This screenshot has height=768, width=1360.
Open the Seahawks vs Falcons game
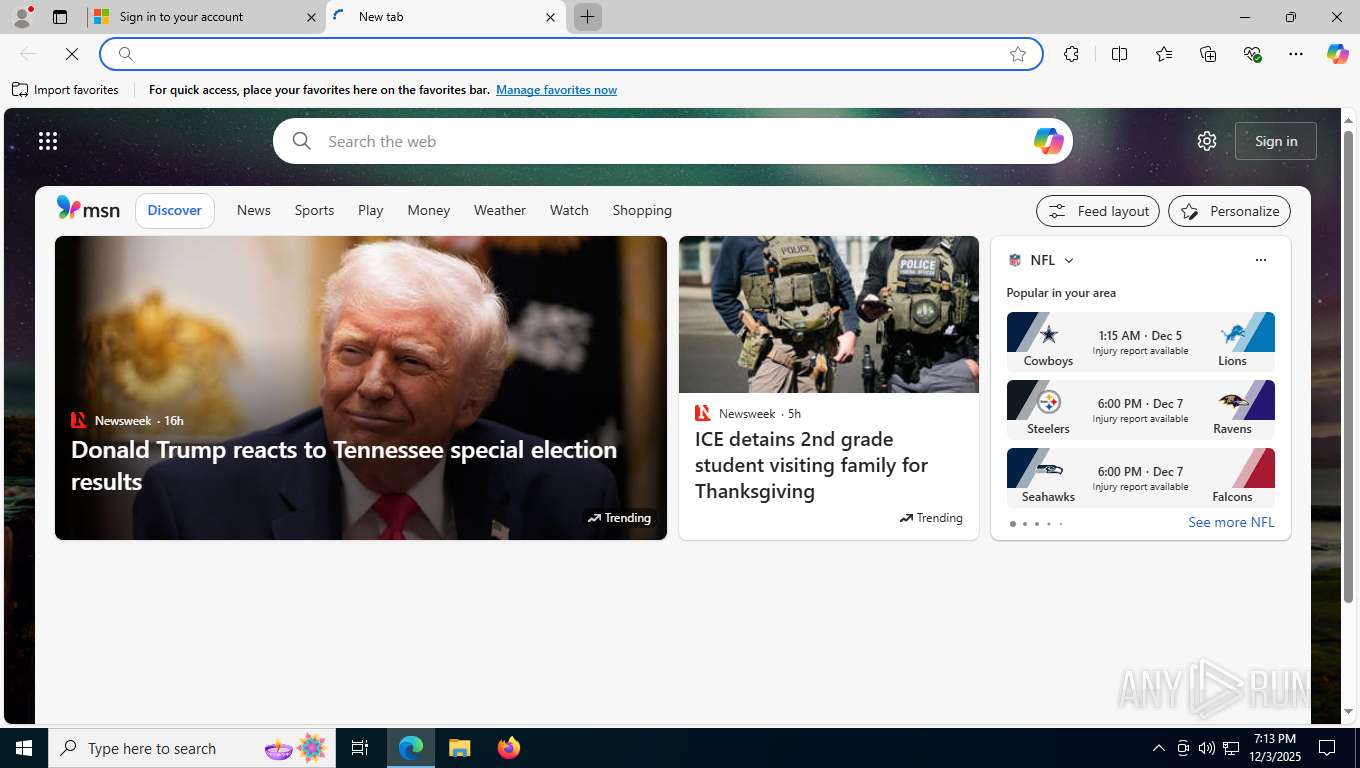click(x=1141, y=478)
